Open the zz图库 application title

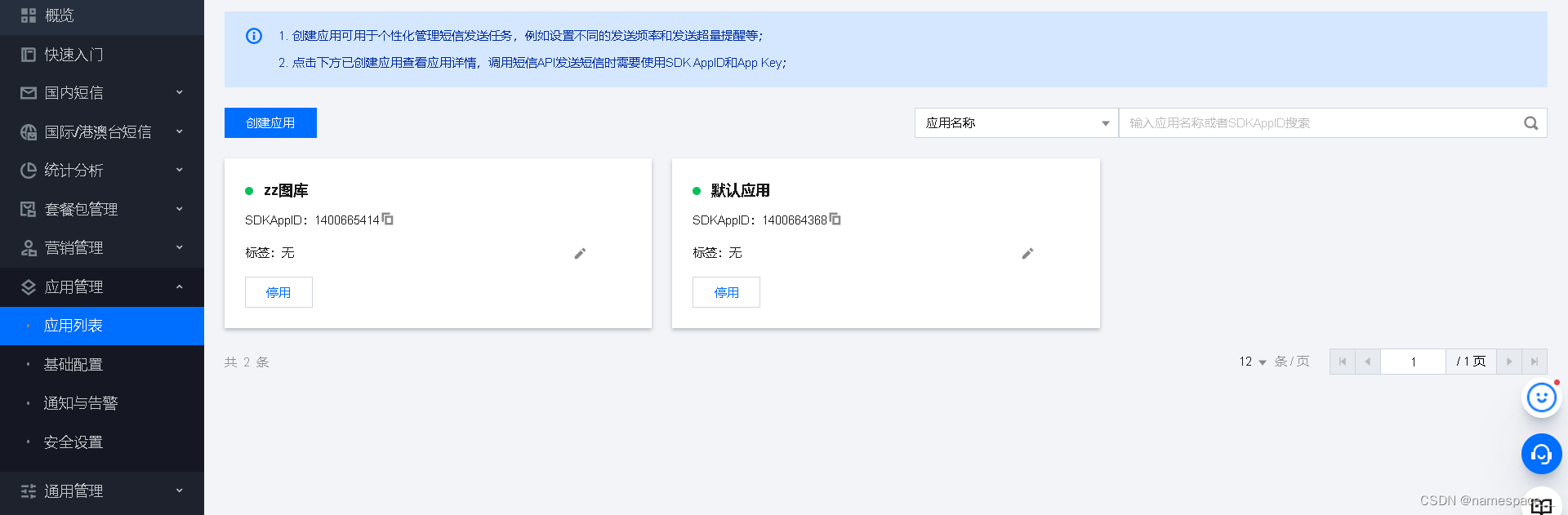286,190
